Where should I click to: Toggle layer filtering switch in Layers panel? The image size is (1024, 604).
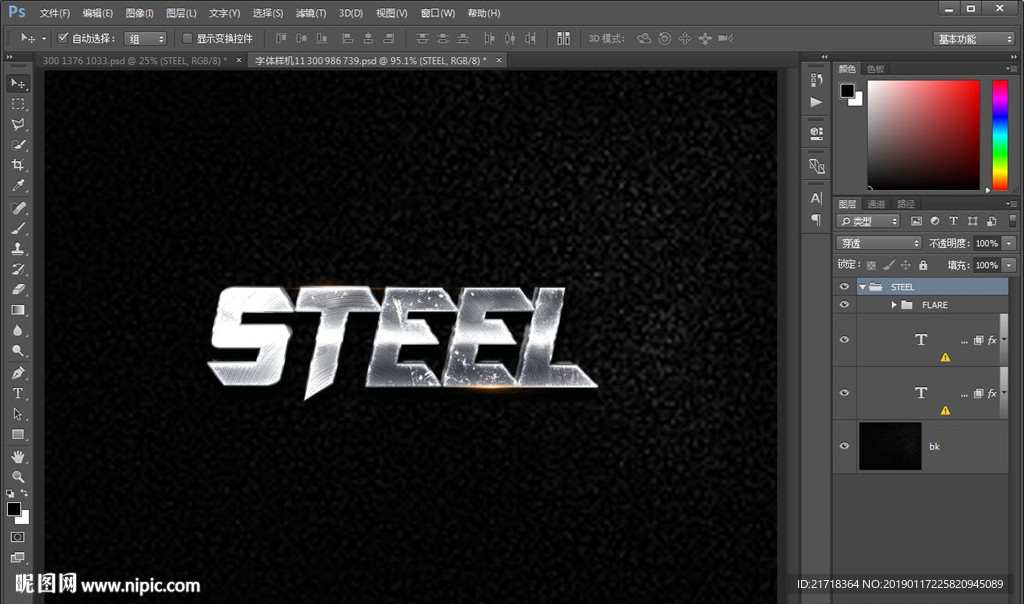(x=1012, y=221)
